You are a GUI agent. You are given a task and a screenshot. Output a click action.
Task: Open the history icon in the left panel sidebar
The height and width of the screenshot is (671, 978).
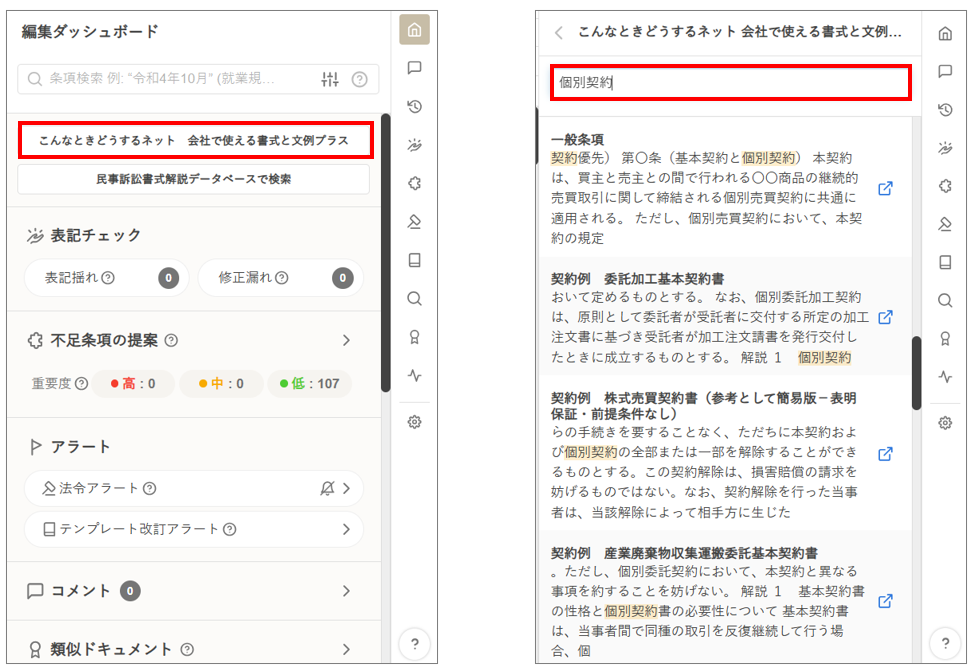point(414,106)
